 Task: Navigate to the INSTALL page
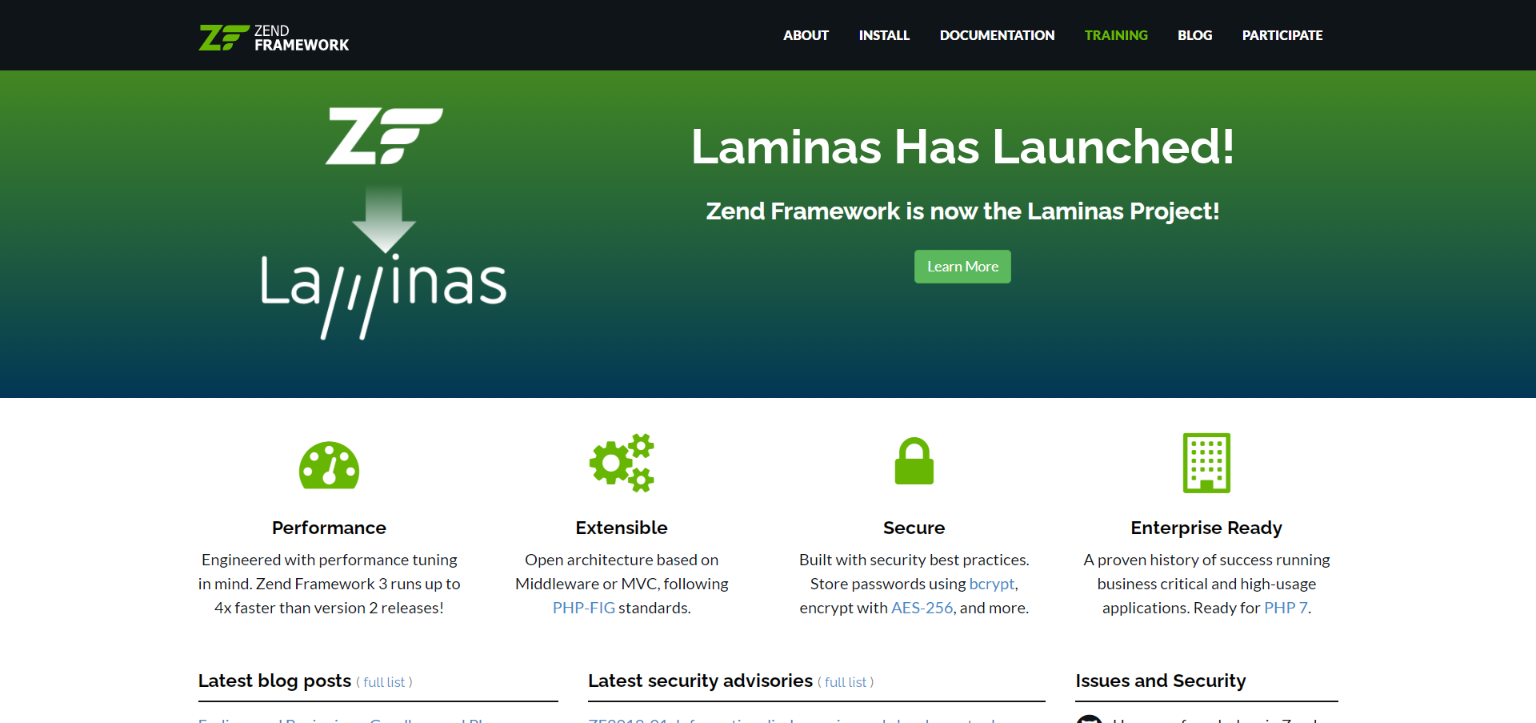pyautogui.click(x=884, y=35)
